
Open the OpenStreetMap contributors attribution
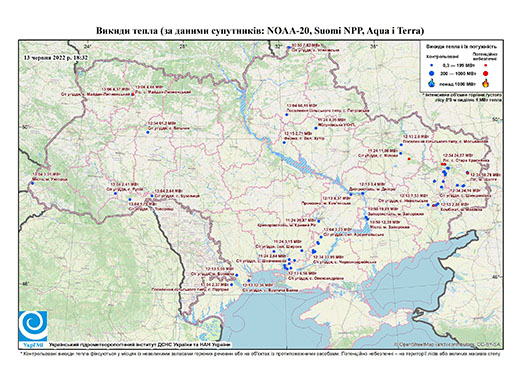(448, 344)
